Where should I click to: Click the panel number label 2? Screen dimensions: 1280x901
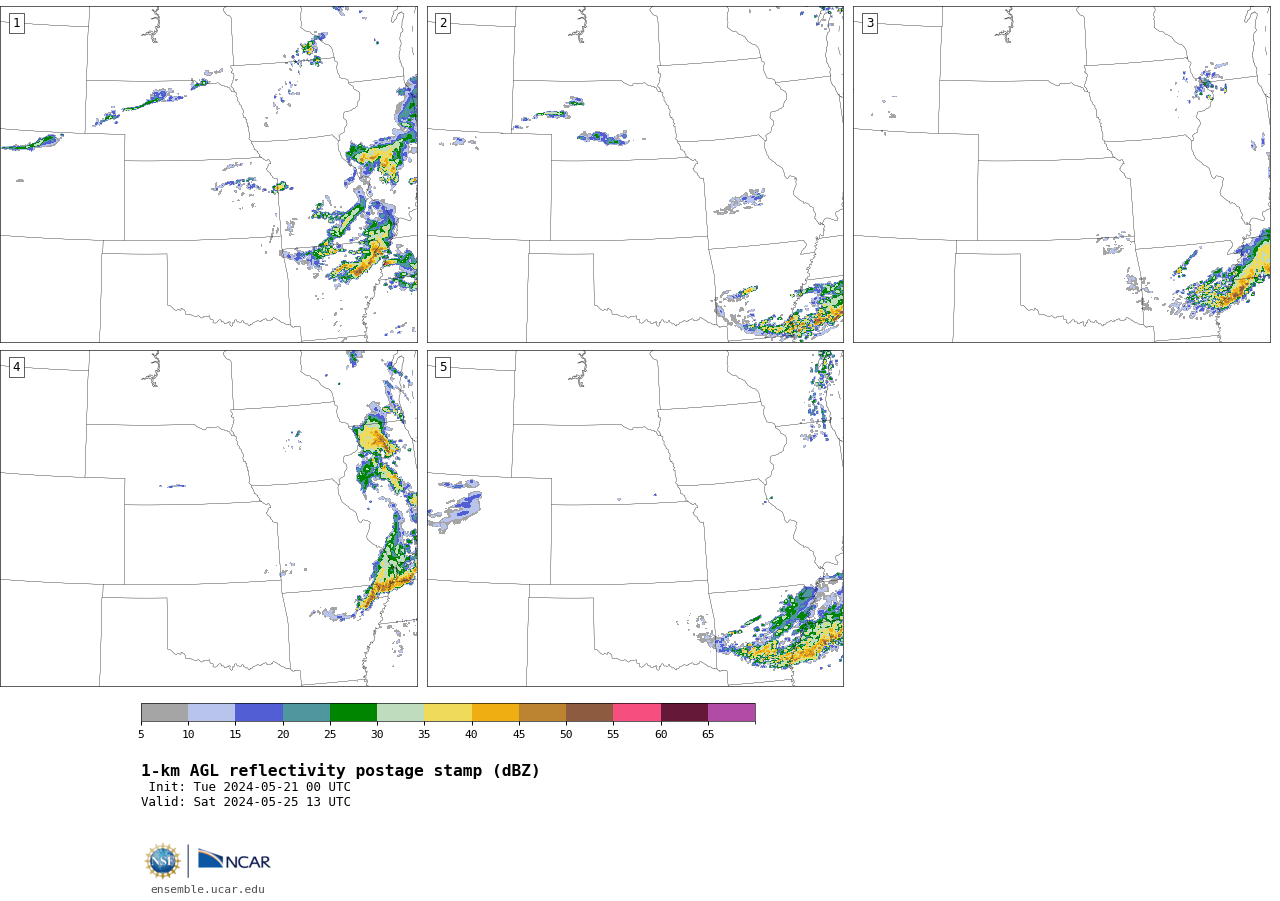[x=443, y=23]
